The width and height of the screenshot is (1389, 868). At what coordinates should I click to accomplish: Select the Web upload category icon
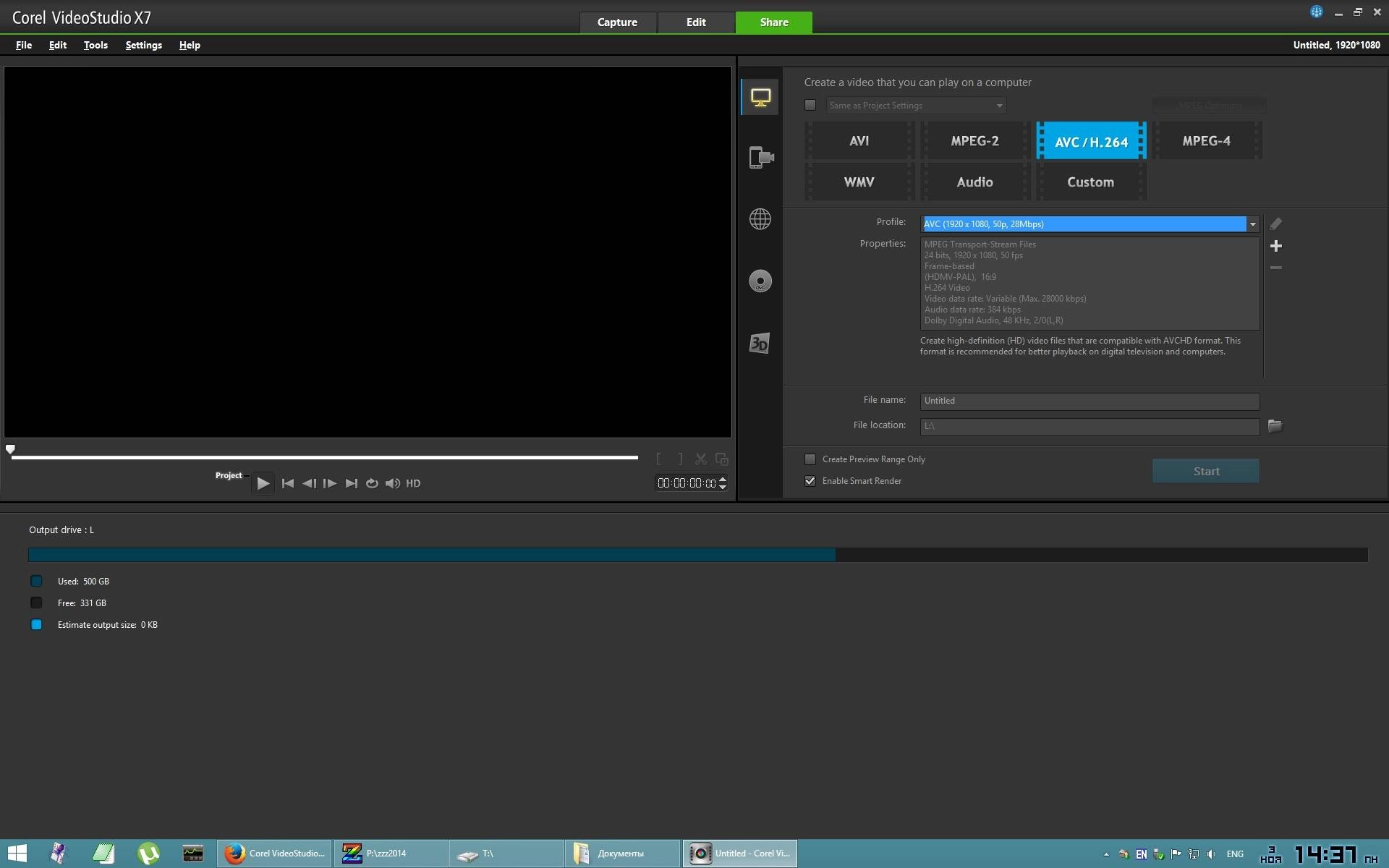point(760,218)
